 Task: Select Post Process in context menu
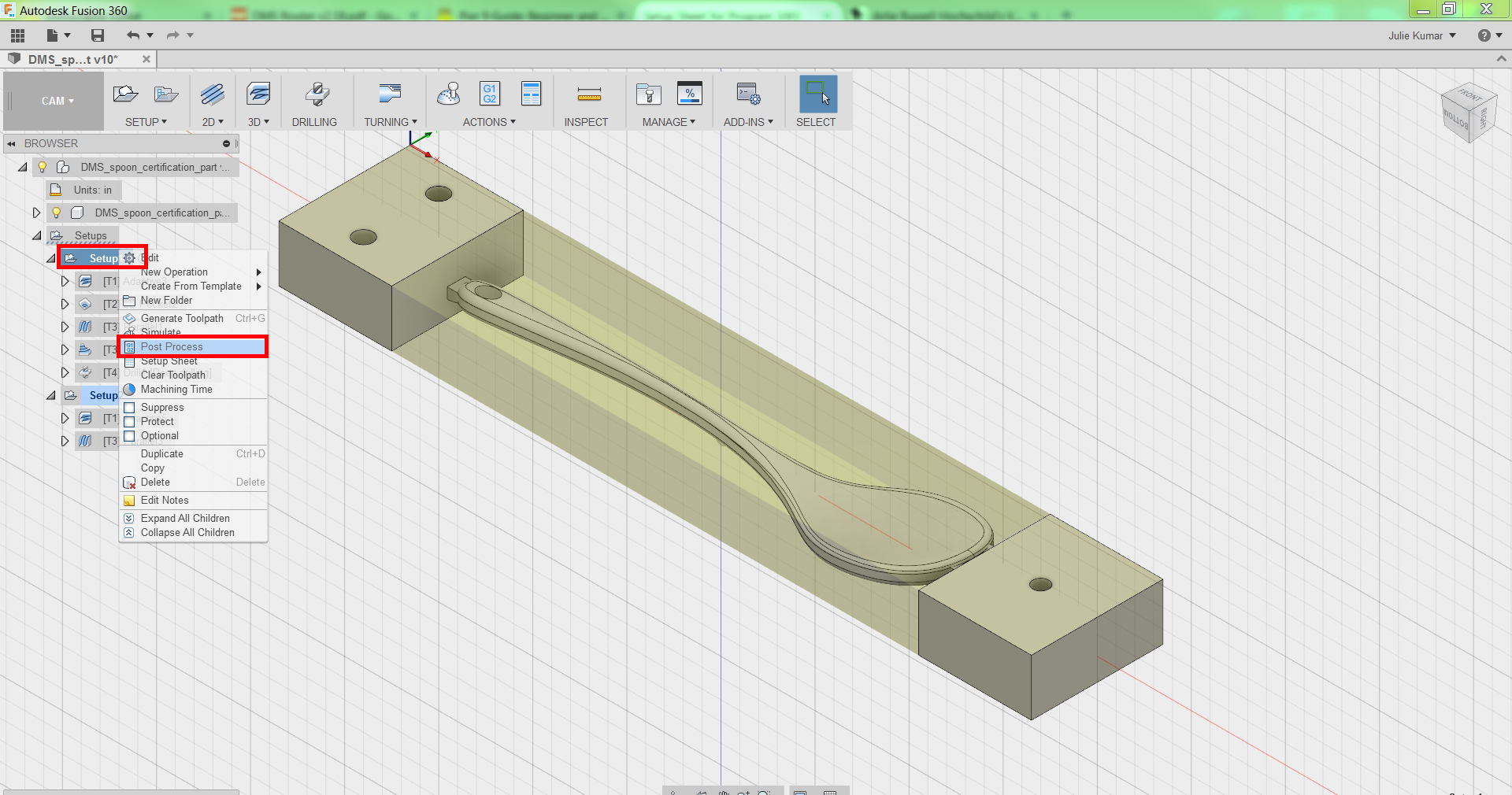193,346
